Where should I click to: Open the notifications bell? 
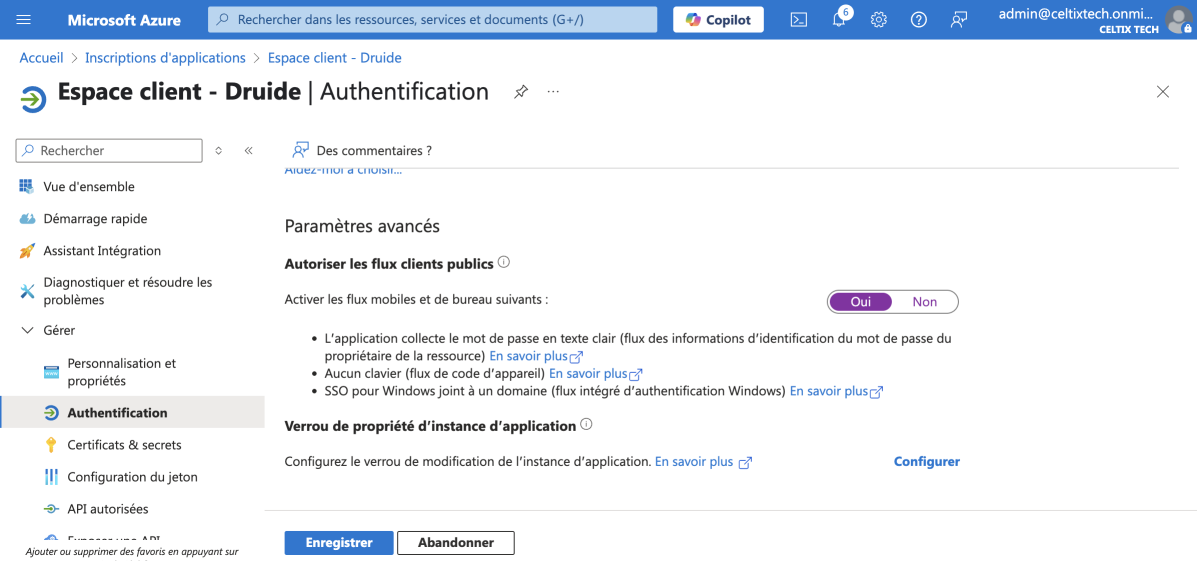839,20
